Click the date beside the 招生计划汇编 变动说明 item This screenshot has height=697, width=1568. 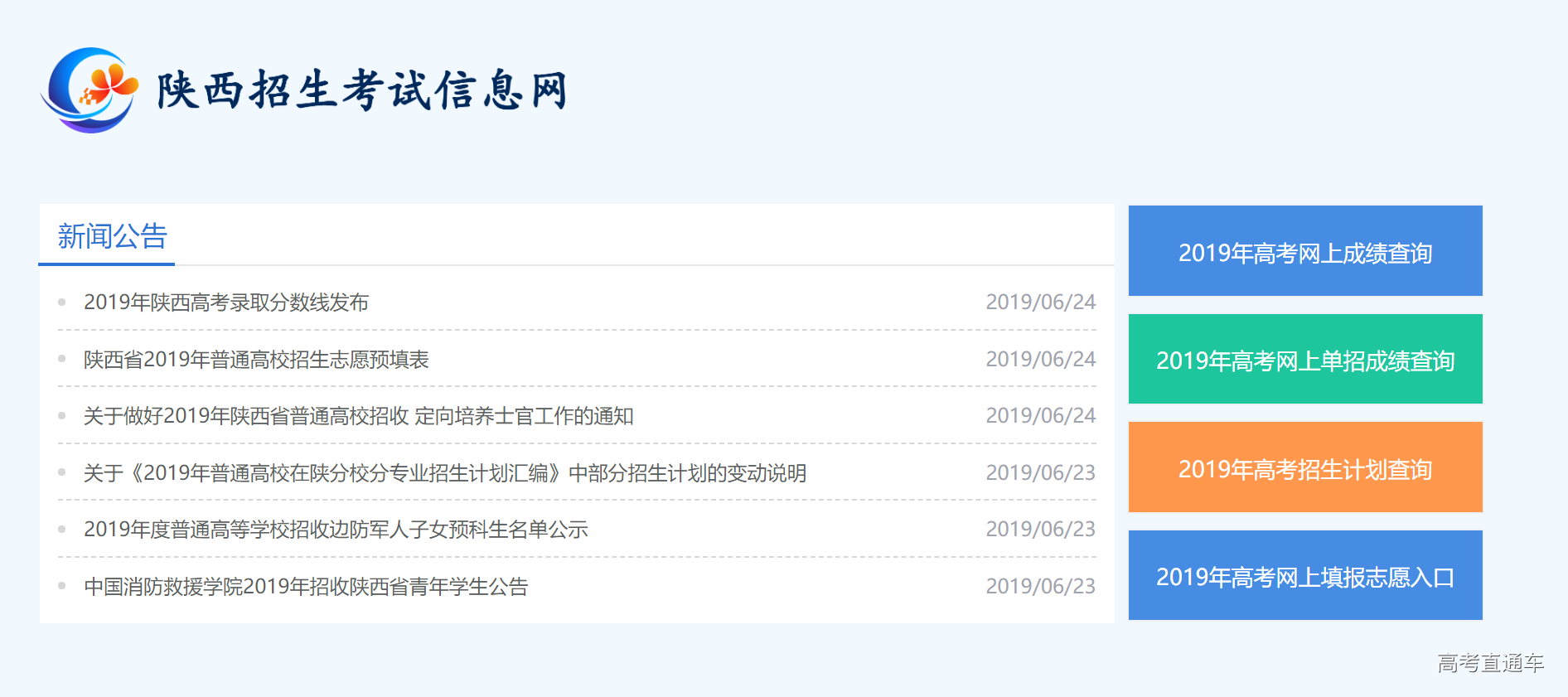(x=1040, y=473)
